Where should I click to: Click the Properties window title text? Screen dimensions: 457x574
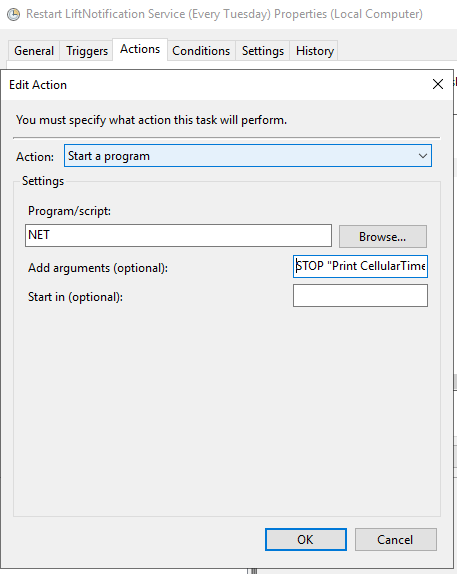(x=224, y=14)
